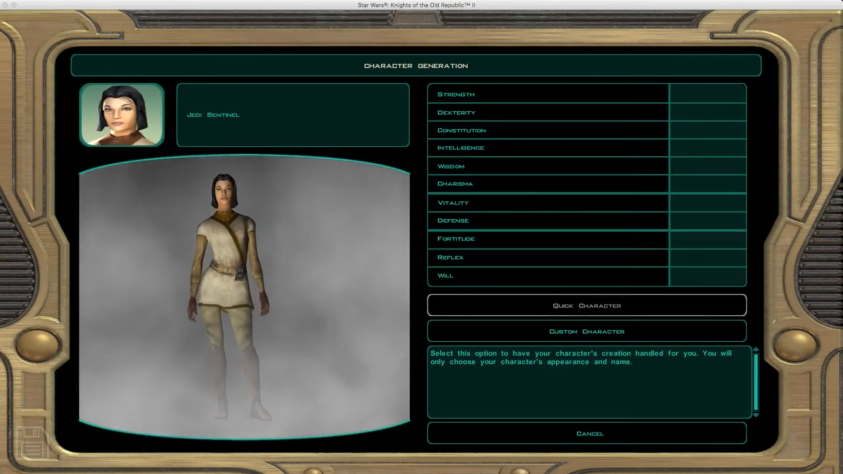Select the Fortitude stat row
Viewport: 843px width, 474px height.
587,239
